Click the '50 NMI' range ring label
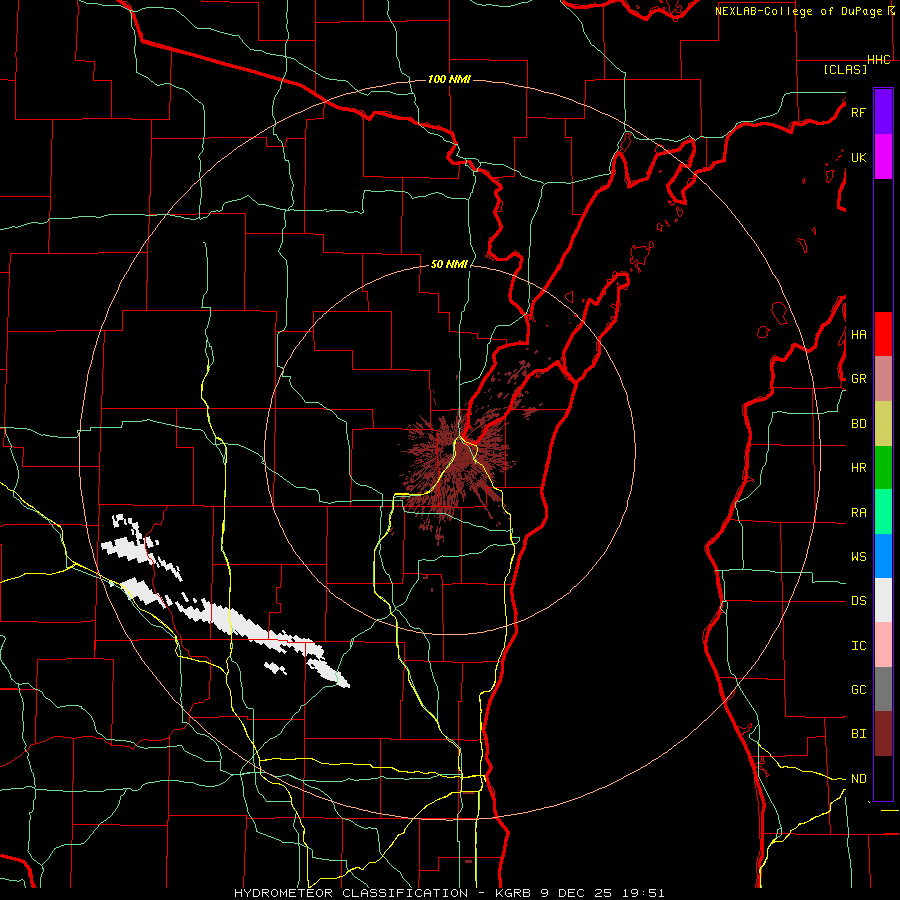 click(449, 264)
